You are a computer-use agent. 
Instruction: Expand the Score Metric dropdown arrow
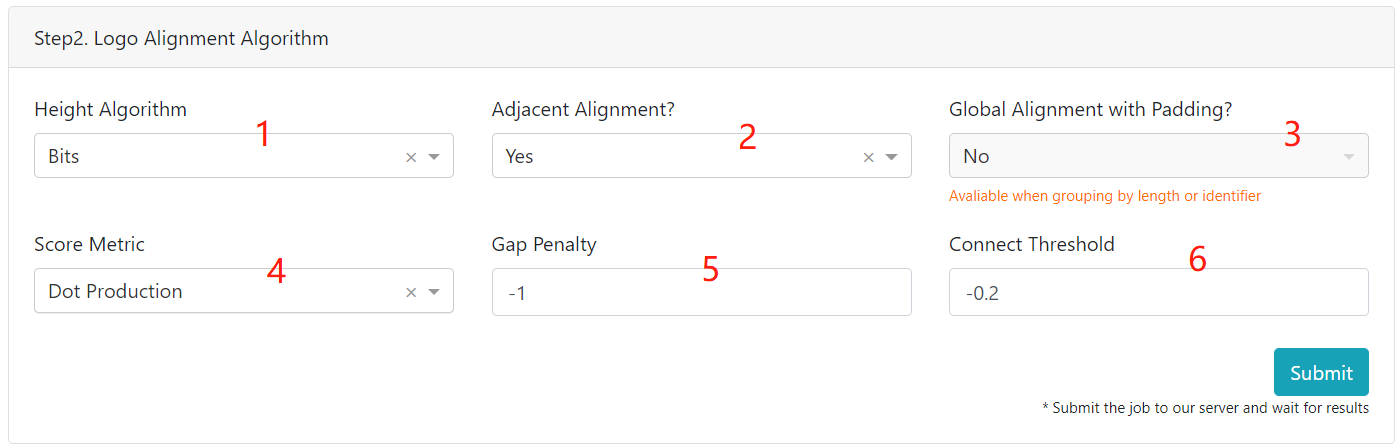pos(434,292)
